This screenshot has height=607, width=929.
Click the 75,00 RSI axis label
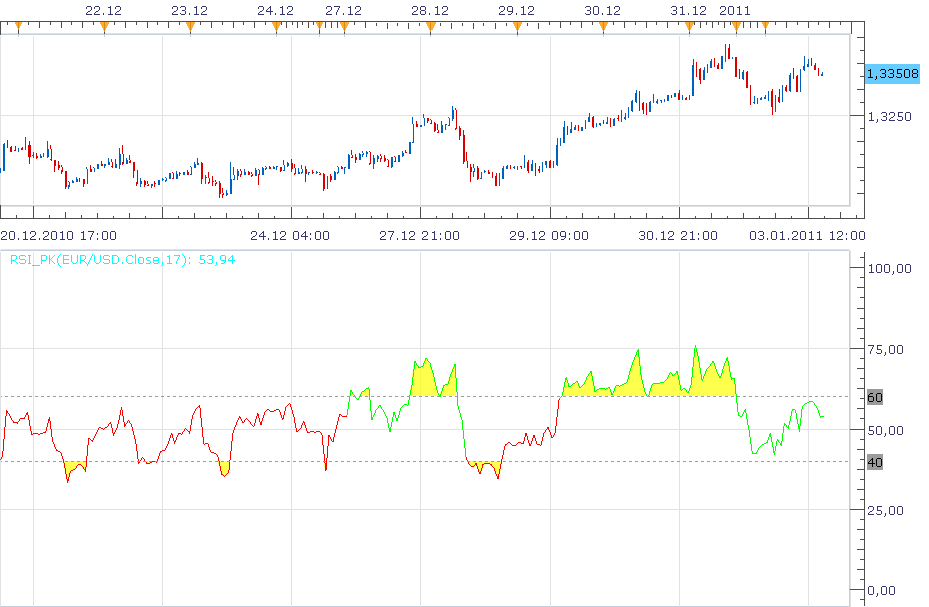click(886, 350)
